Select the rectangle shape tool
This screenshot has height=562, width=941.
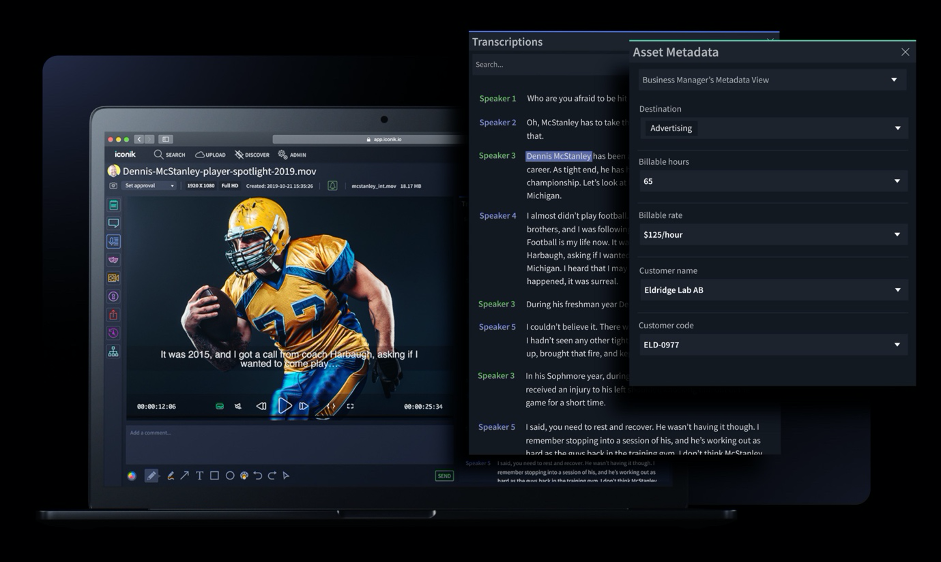(214, 476)
